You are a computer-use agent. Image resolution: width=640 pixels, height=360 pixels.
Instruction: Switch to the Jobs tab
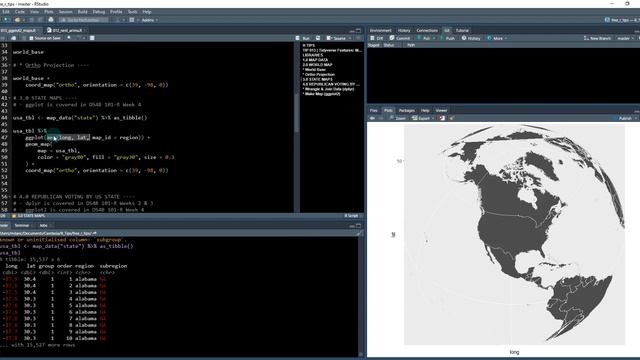tap(44, 225)
